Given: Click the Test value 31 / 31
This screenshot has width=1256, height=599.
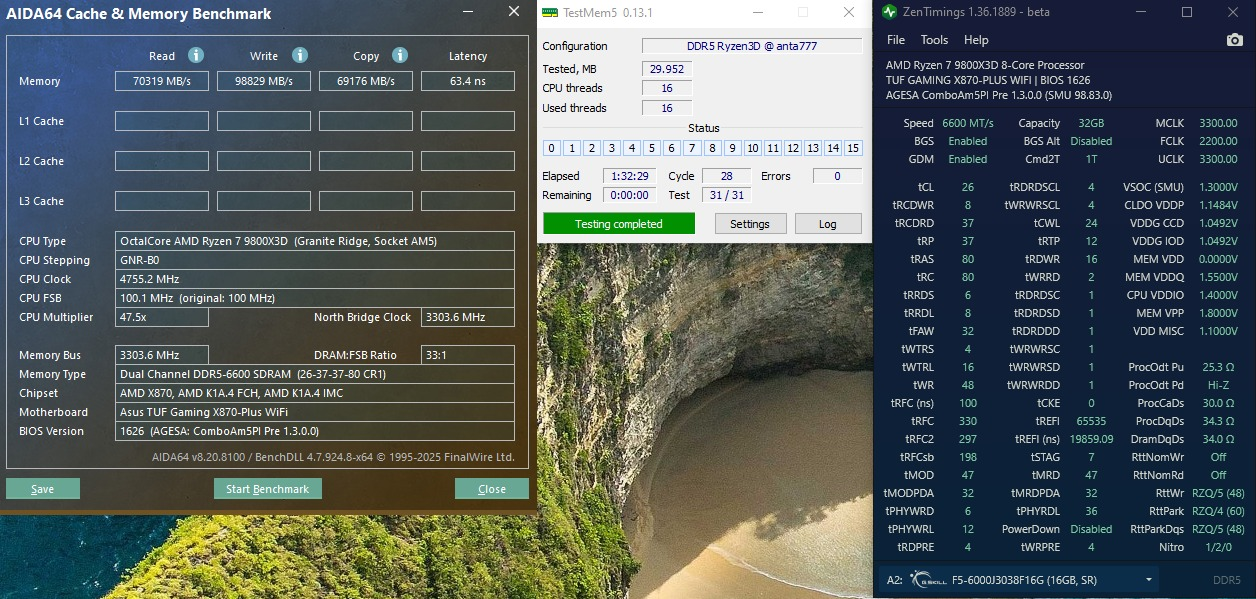Looking at the screenshot, I should point(727,195).
